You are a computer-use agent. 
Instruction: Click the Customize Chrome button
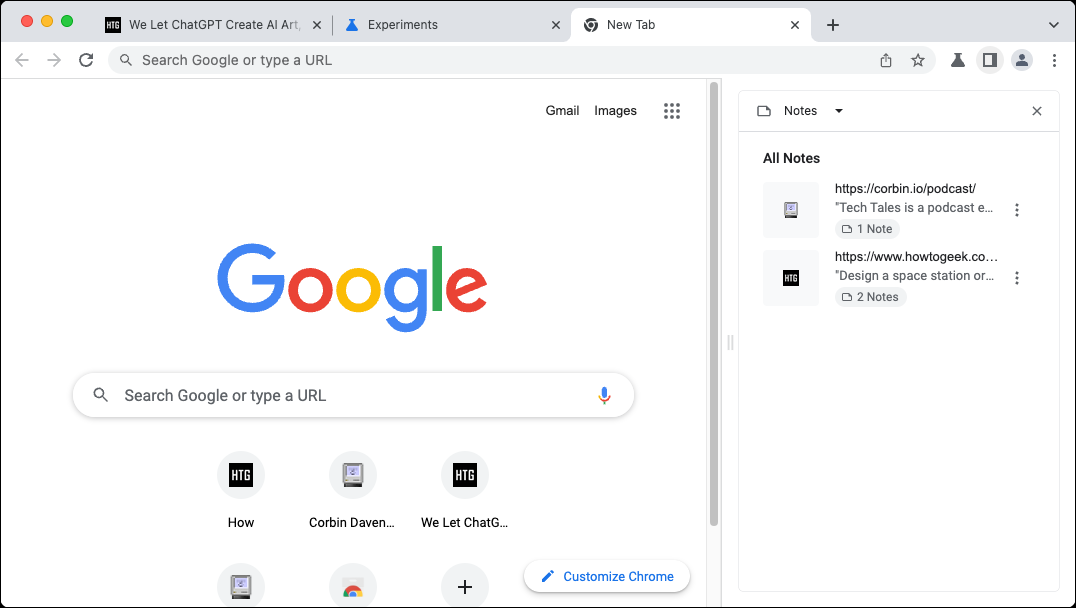pyautogui.click(x=607, y=576)
